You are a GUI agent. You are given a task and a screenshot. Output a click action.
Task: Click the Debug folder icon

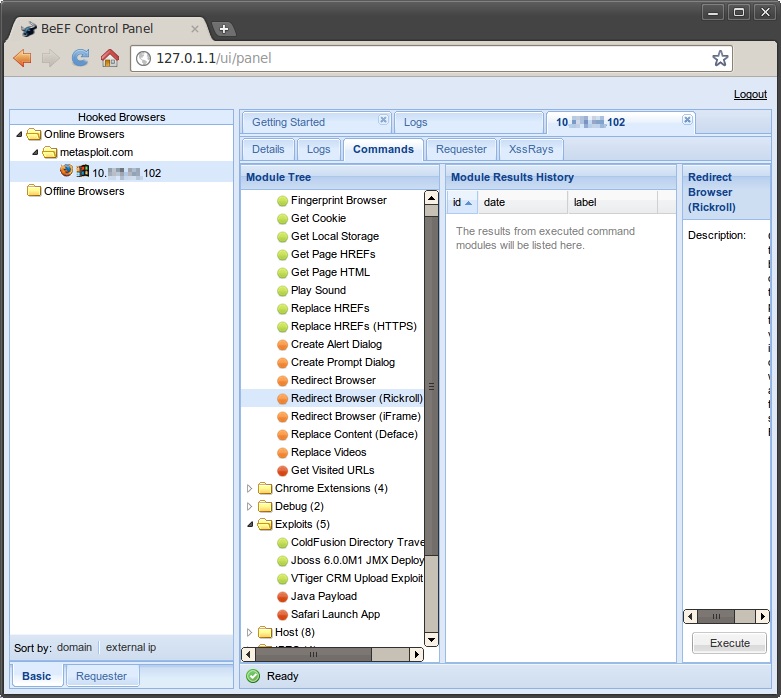pos(265,506)
